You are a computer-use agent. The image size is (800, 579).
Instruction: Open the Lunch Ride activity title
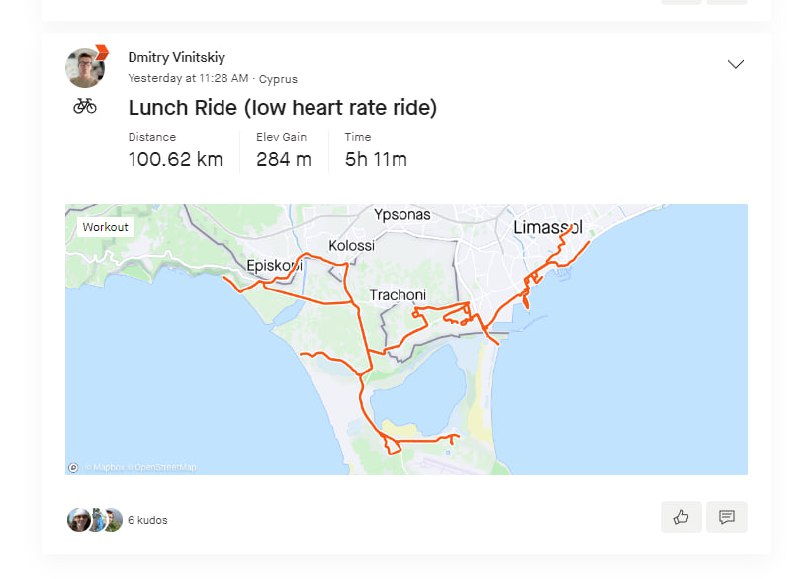tap(283, 108)
